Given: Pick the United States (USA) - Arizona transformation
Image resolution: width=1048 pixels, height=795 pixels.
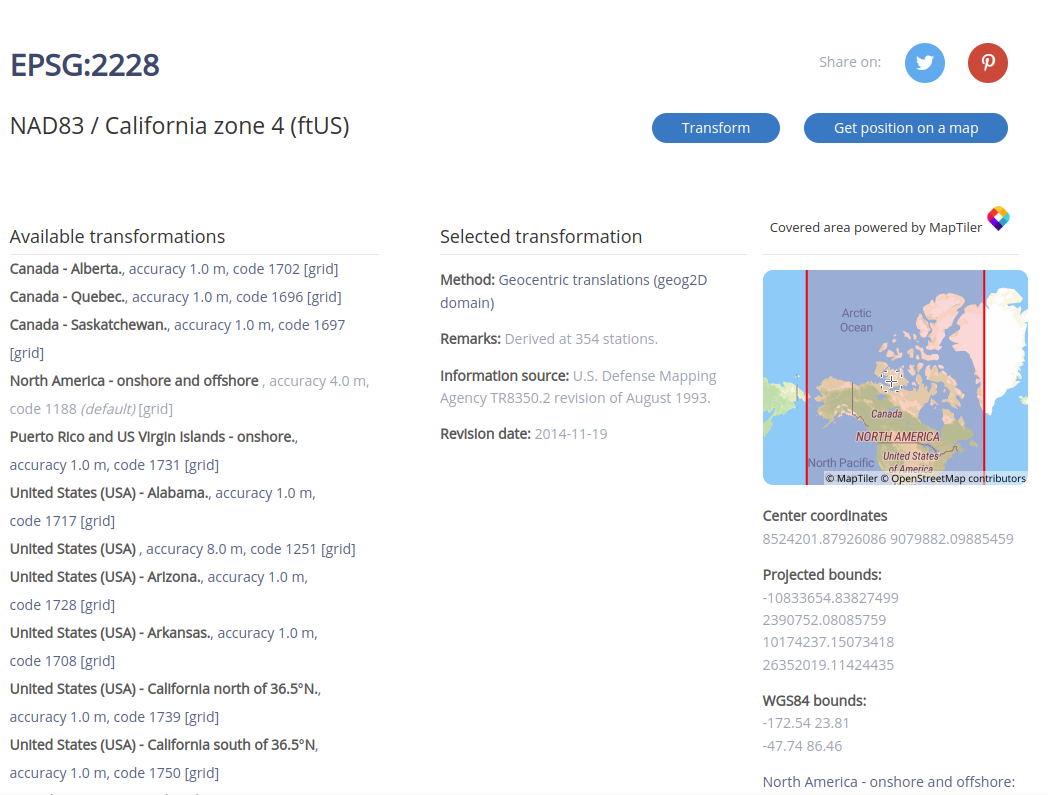Looking at the screenshot, I should click(106, 577).
